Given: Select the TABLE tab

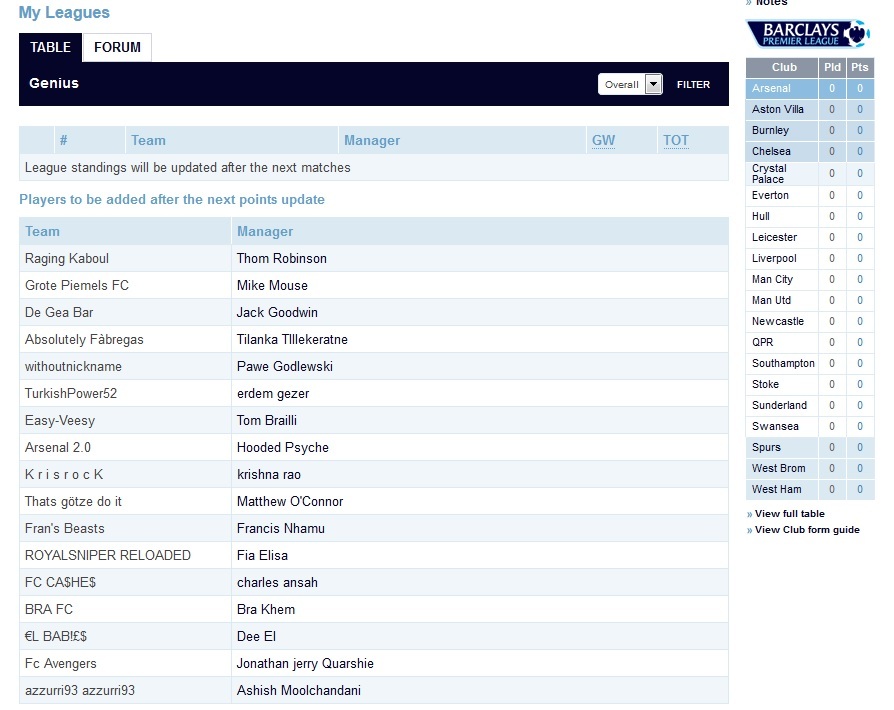Looking at the screenshot, I should coord(50,48).
